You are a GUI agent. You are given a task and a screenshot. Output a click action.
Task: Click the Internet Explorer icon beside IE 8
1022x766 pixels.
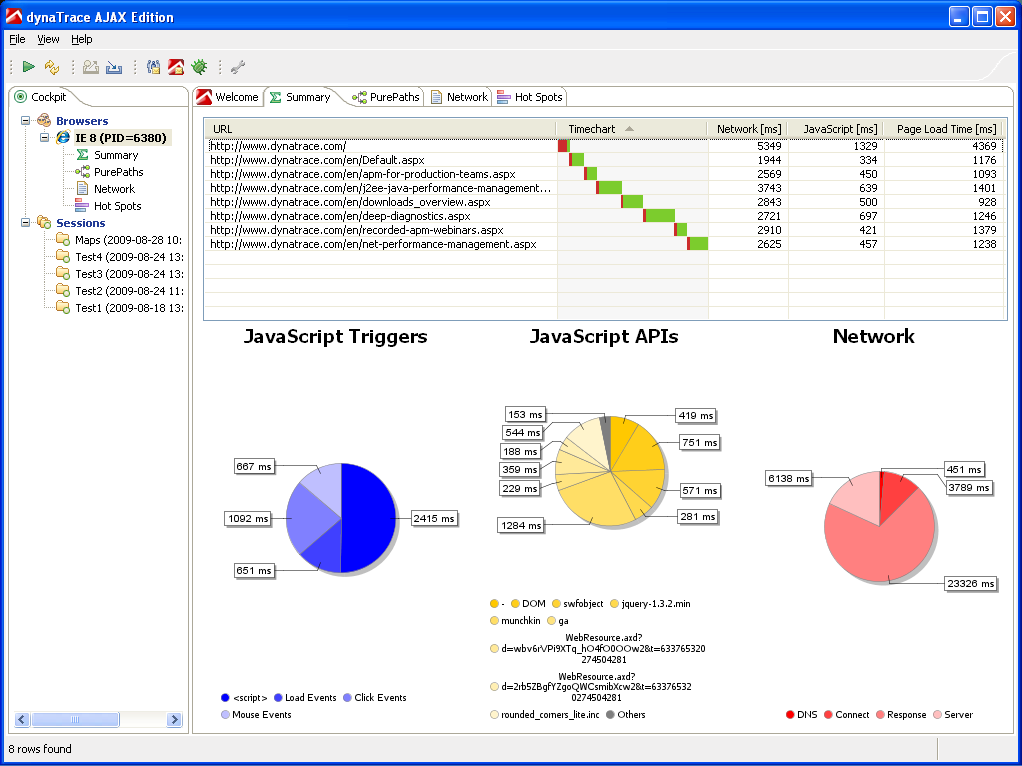[63, 138]
